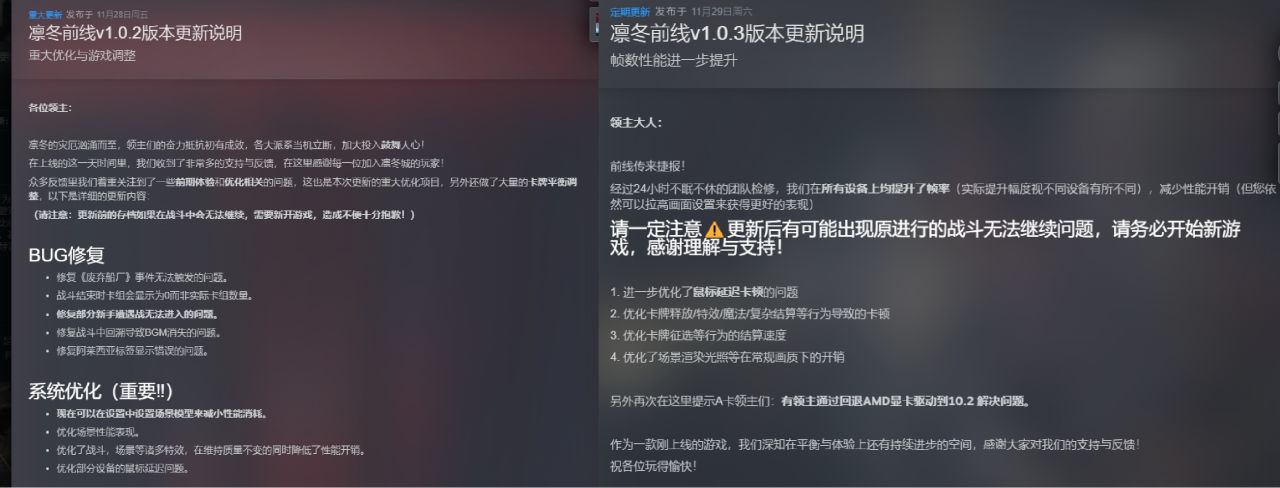Click the 各位领主 greeting line

pyautogui.click(x=50, y=107)
